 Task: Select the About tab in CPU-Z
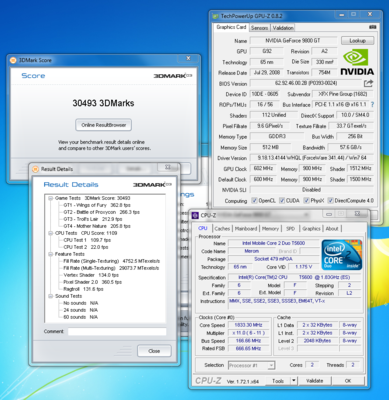point(332,229)
